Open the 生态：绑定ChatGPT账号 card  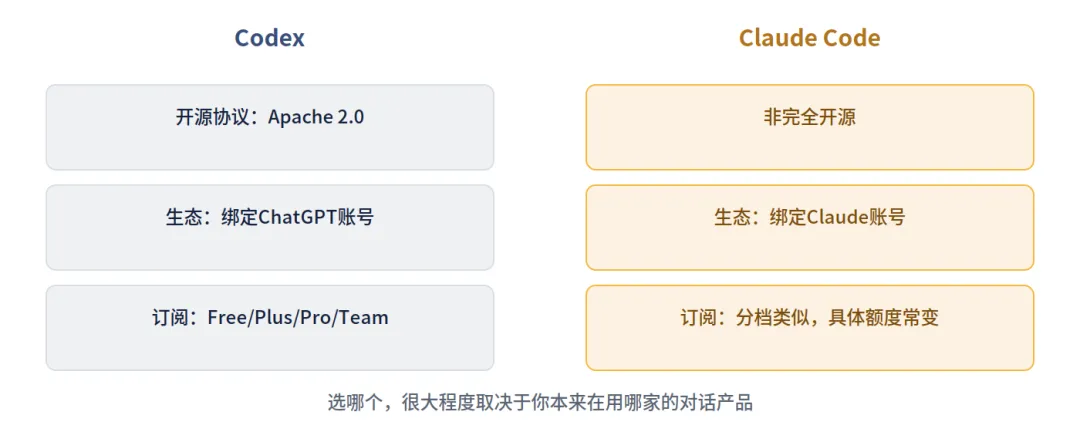tap(270, 227)
